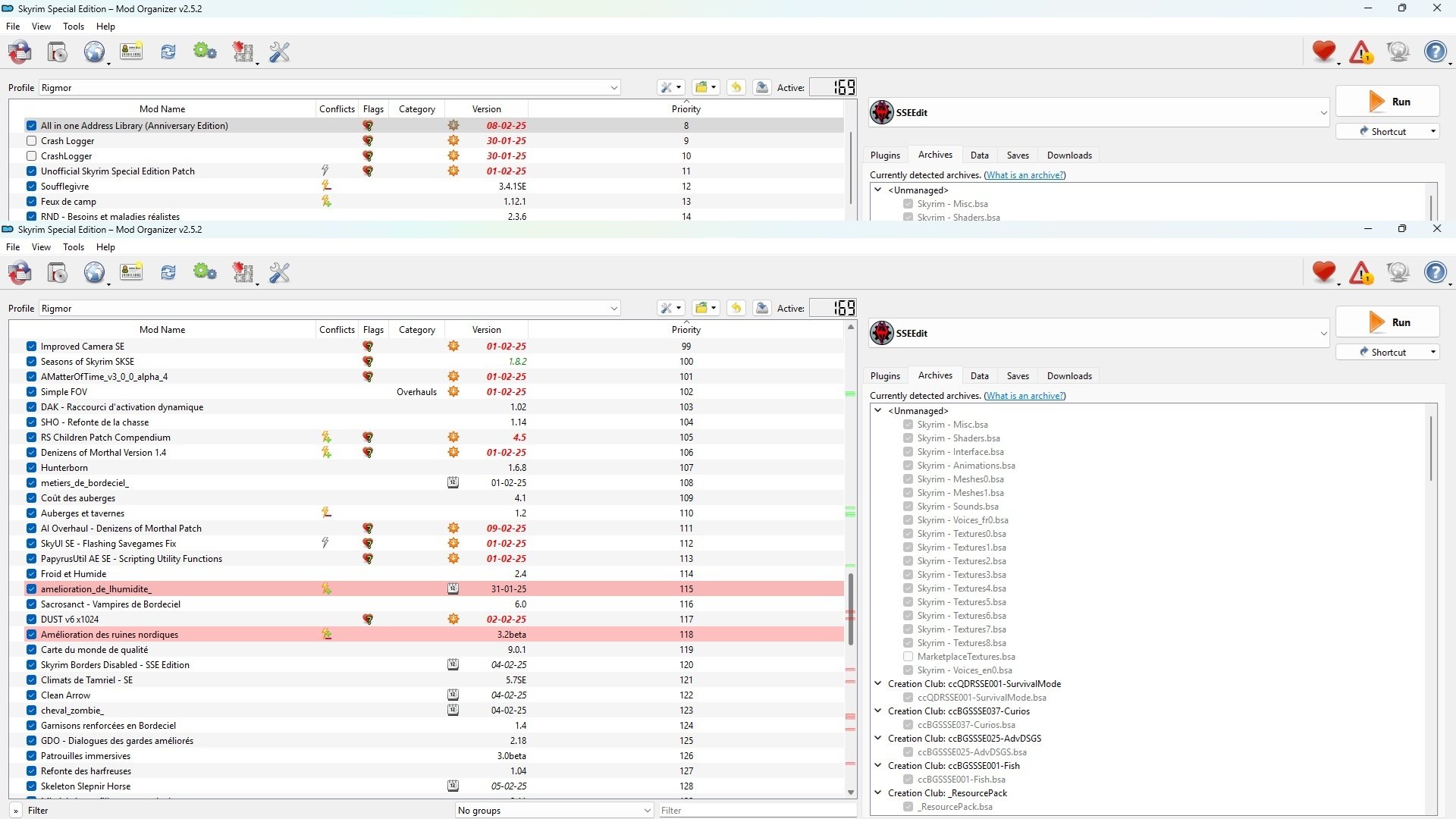Open Nexus globe icon in upper window toolbar
1456x819 pixels.
[x=95, y=52]
